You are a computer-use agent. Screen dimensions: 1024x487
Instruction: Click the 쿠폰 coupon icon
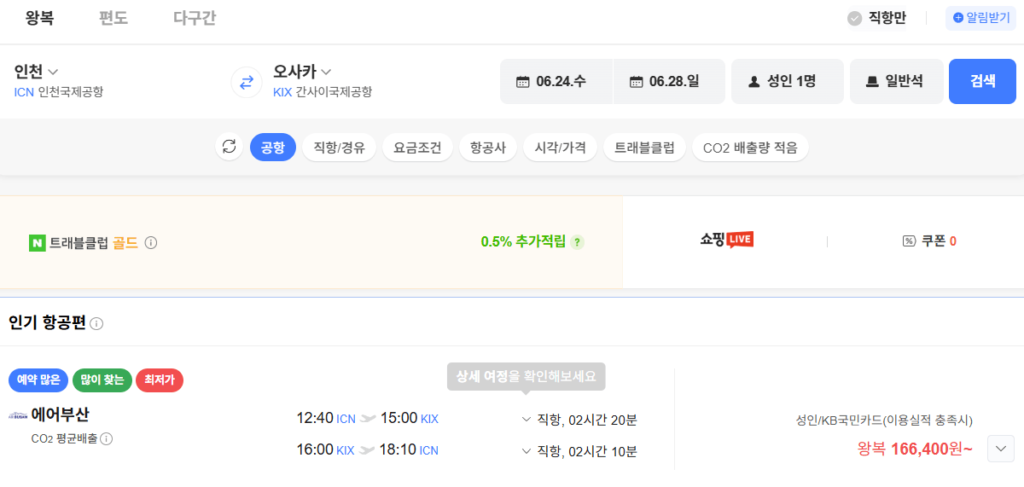[908, 241]
